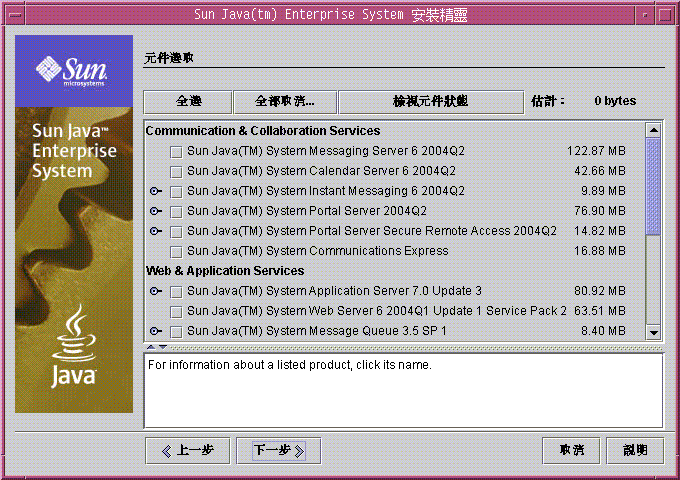Click the Web Server 6 2004Q1 Update 1 name
This screenshot has width=680, height=480.
(377, 310)
